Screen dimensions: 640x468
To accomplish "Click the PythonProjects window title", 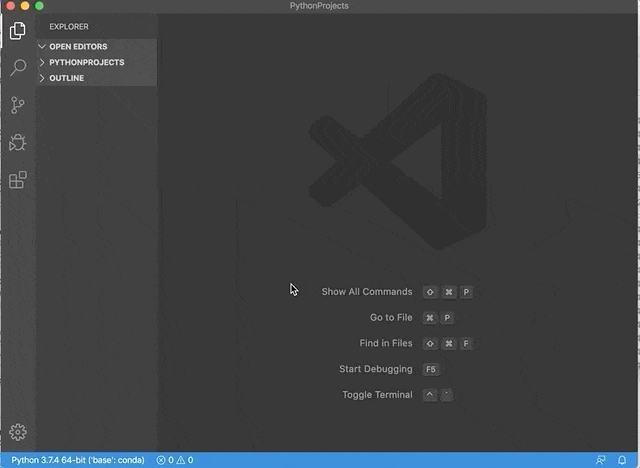I will click(x=319, y=6).
